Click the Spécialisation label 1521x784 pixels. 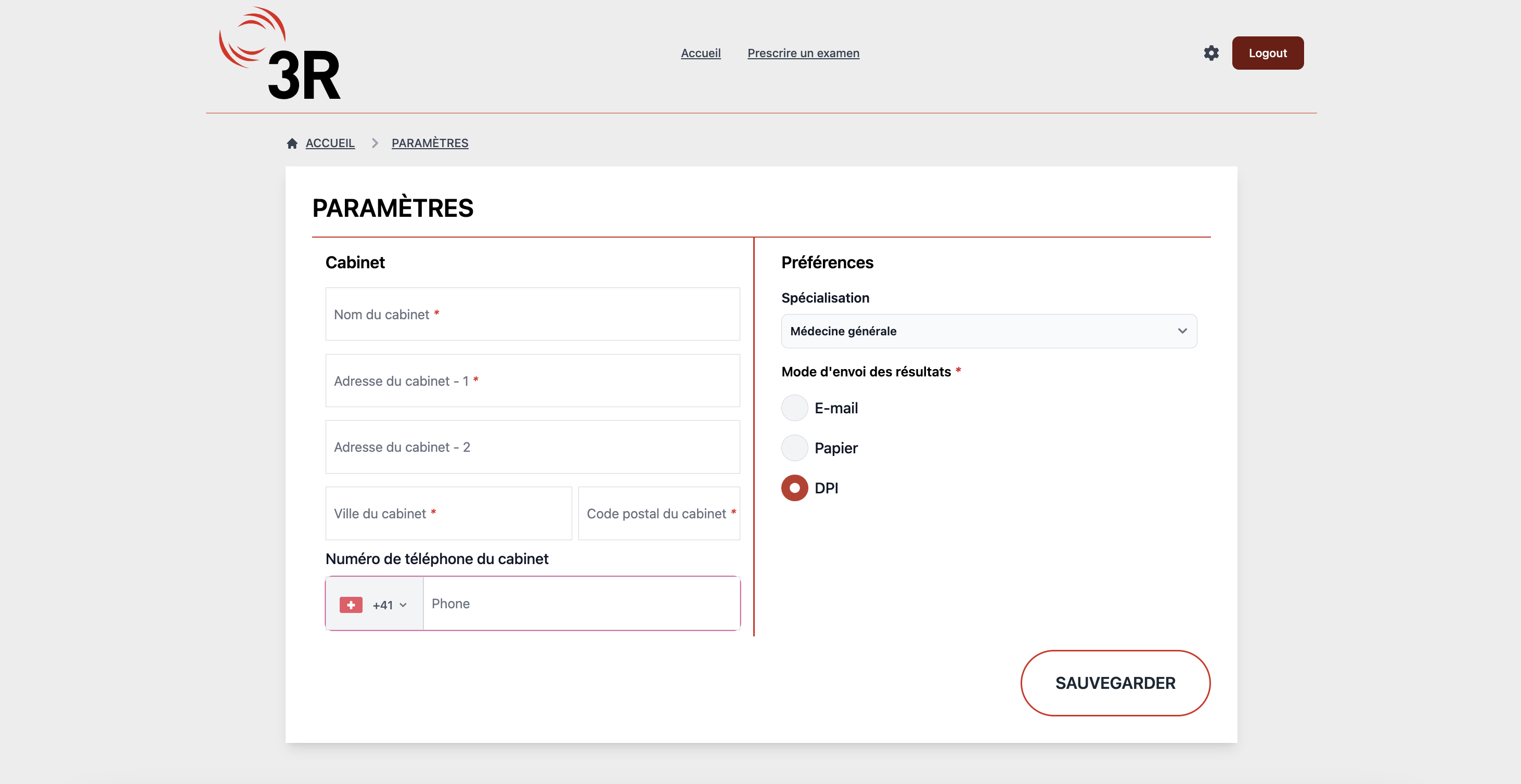[825, 298]
